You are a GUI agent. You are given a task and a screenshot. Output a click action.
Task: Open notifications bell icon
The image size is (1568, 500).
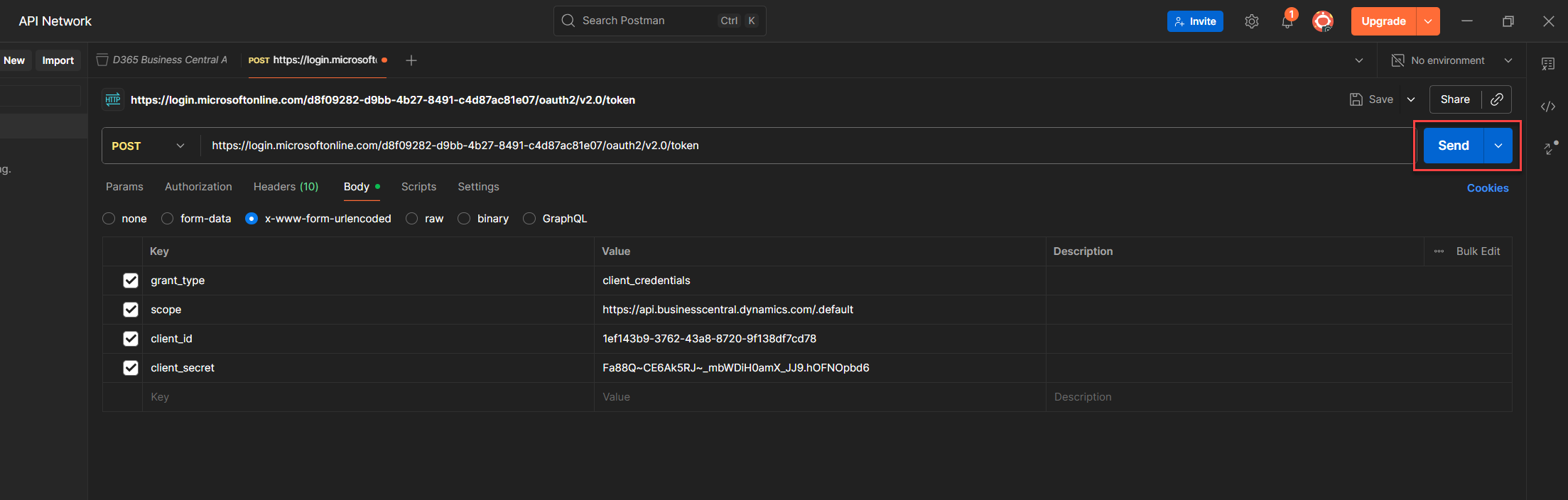[1287, 21]
